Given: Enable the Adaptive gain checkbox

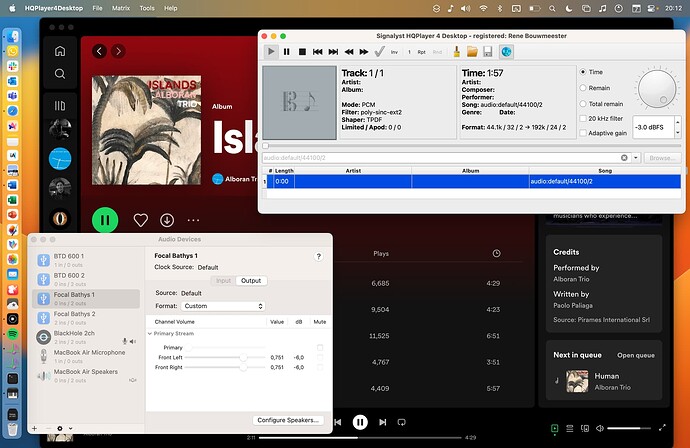Looking at the screenshot, I should 583,133.
